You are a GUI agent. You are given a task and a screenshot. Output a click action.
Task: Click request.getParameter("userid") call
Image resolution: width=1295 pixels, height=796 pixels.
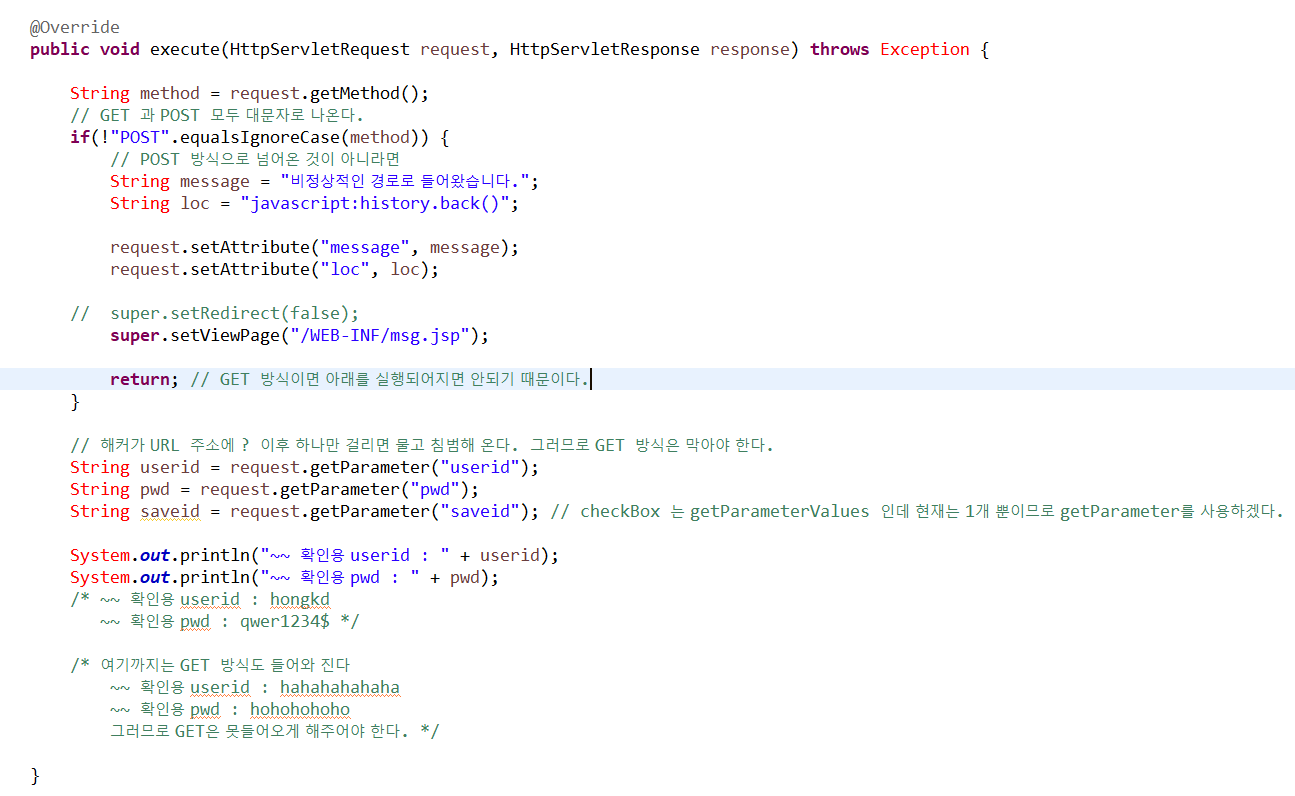click(x=380, y=467)
